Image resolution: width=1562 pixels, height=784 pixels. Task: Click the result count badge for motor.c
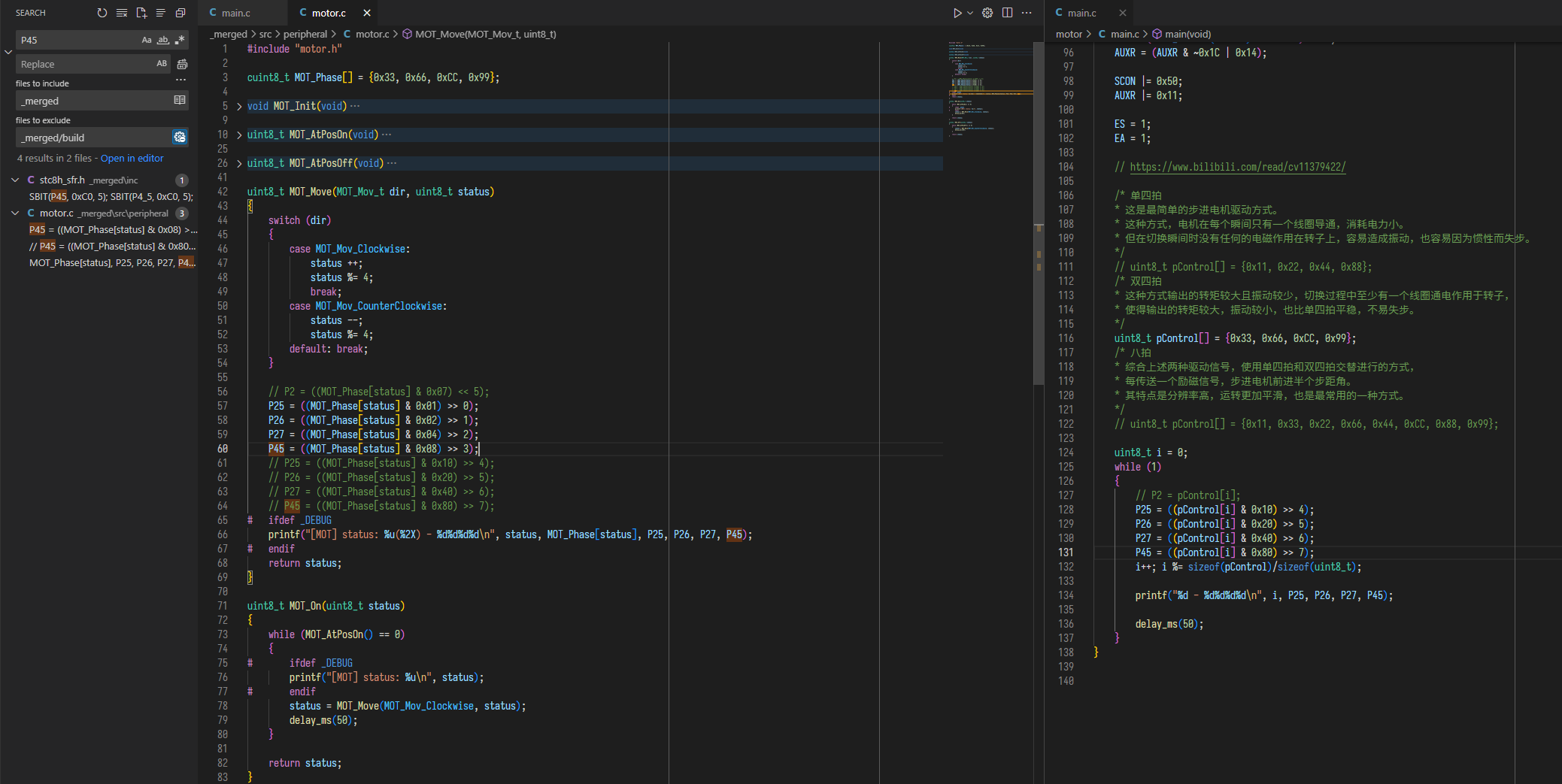point(182,213)
